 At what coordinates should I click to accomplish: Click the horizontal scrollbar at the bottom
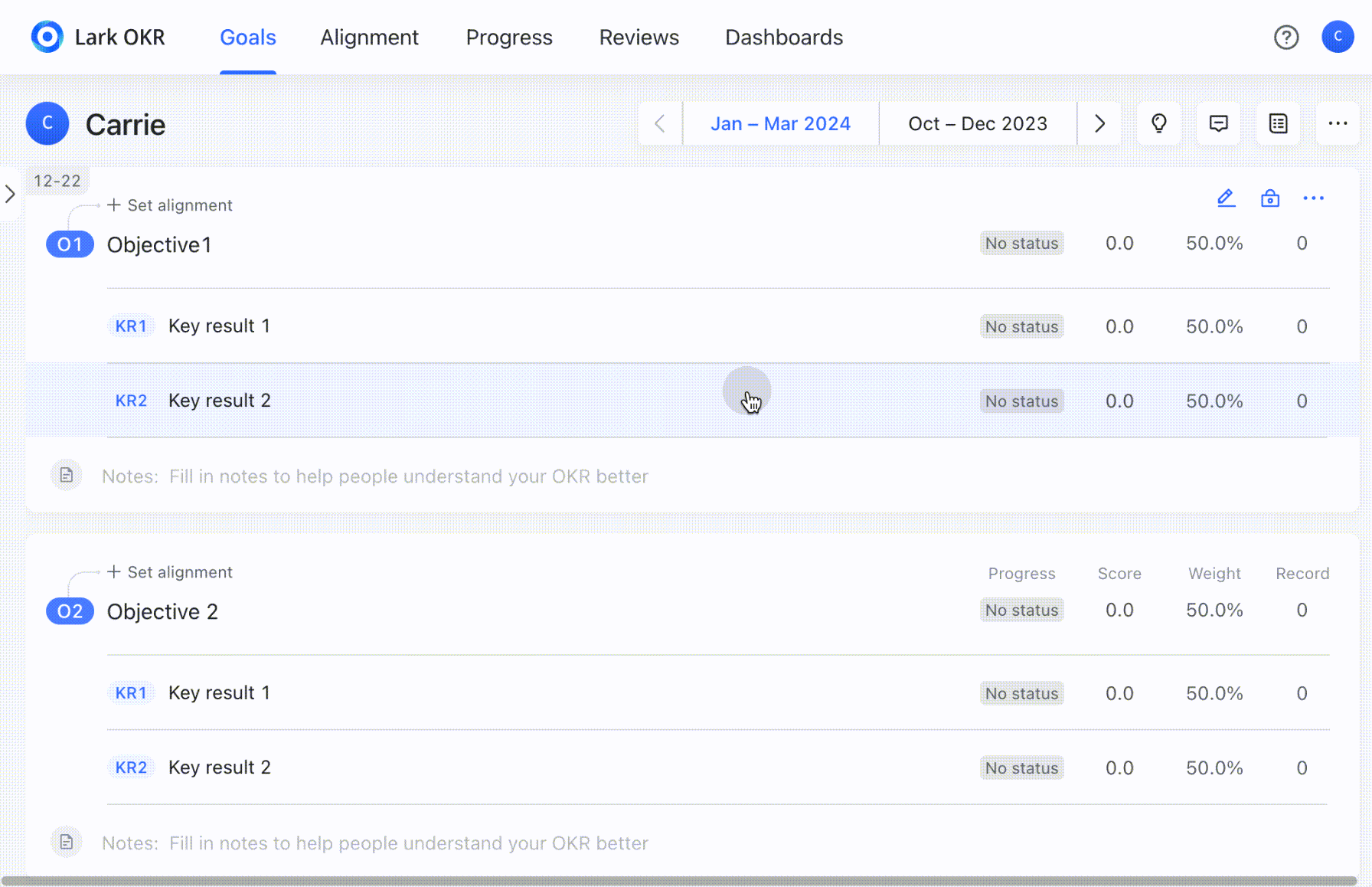[678, 880]
